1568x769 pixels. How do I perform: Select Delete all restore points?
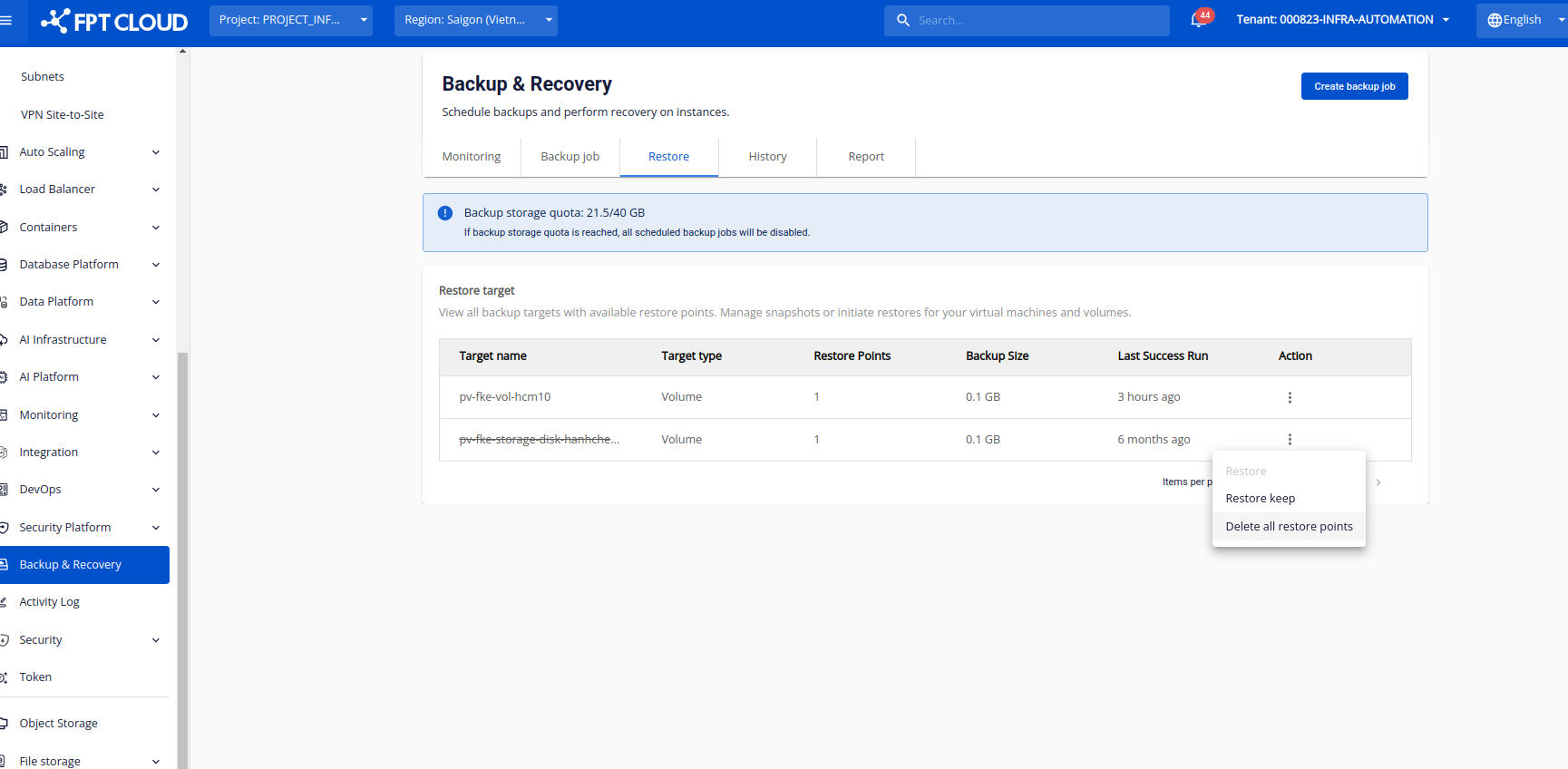[1289, 527]
